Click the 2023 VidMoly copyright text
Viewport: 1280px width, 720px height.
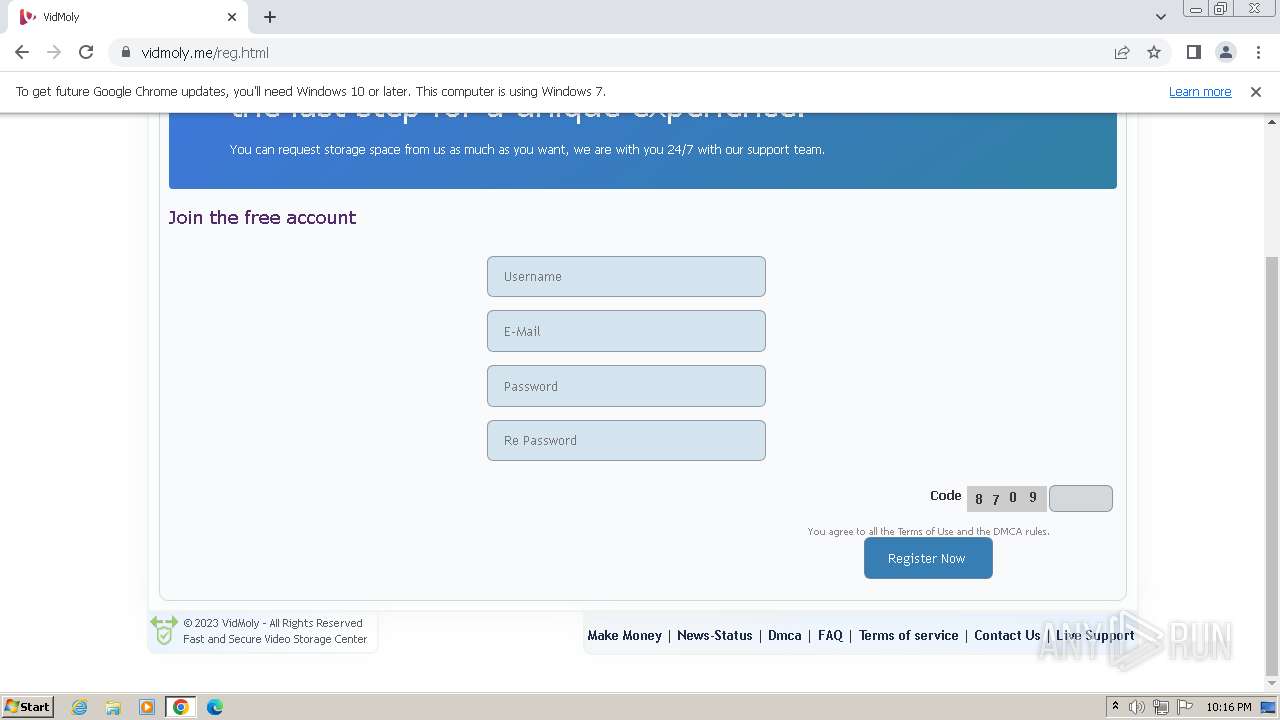pos(273,623)
